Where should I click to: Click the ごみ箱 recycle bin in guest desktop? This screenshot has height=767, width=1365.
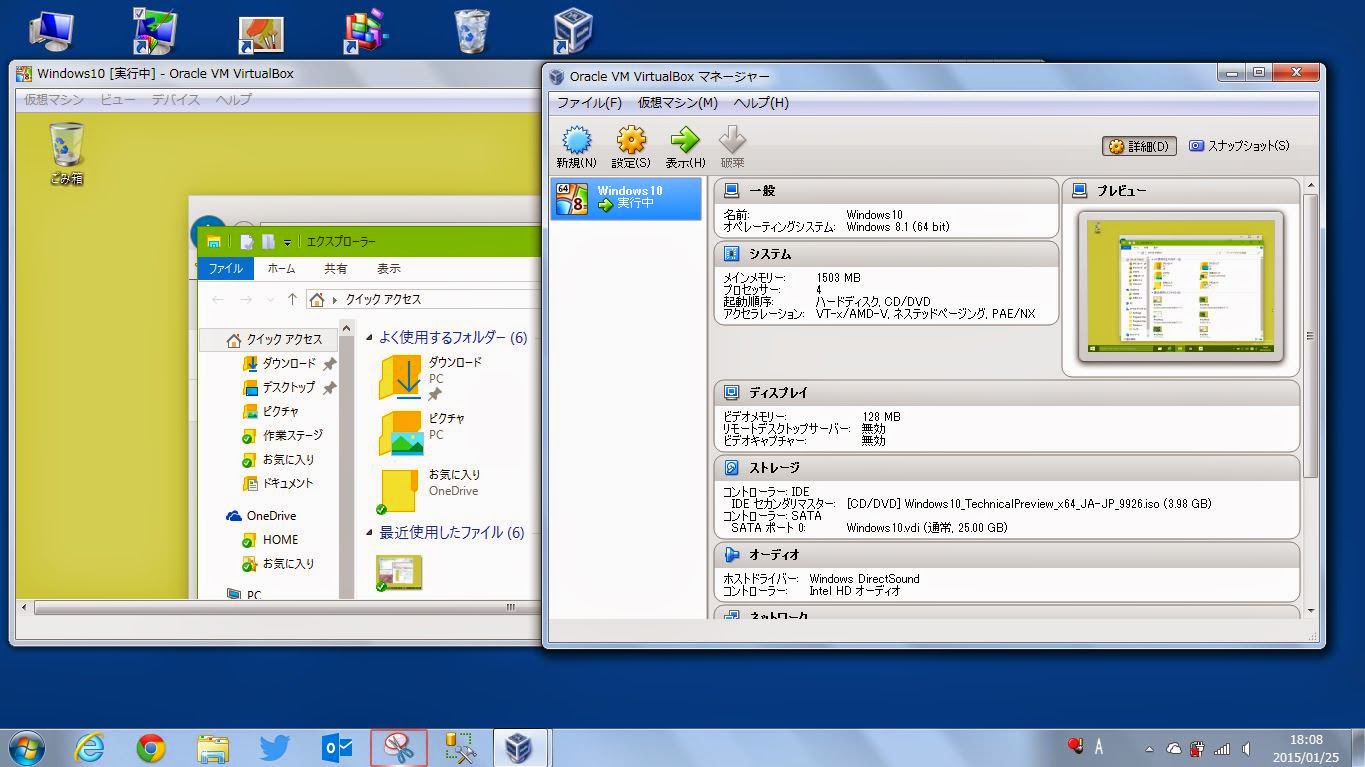click(66, 154)
